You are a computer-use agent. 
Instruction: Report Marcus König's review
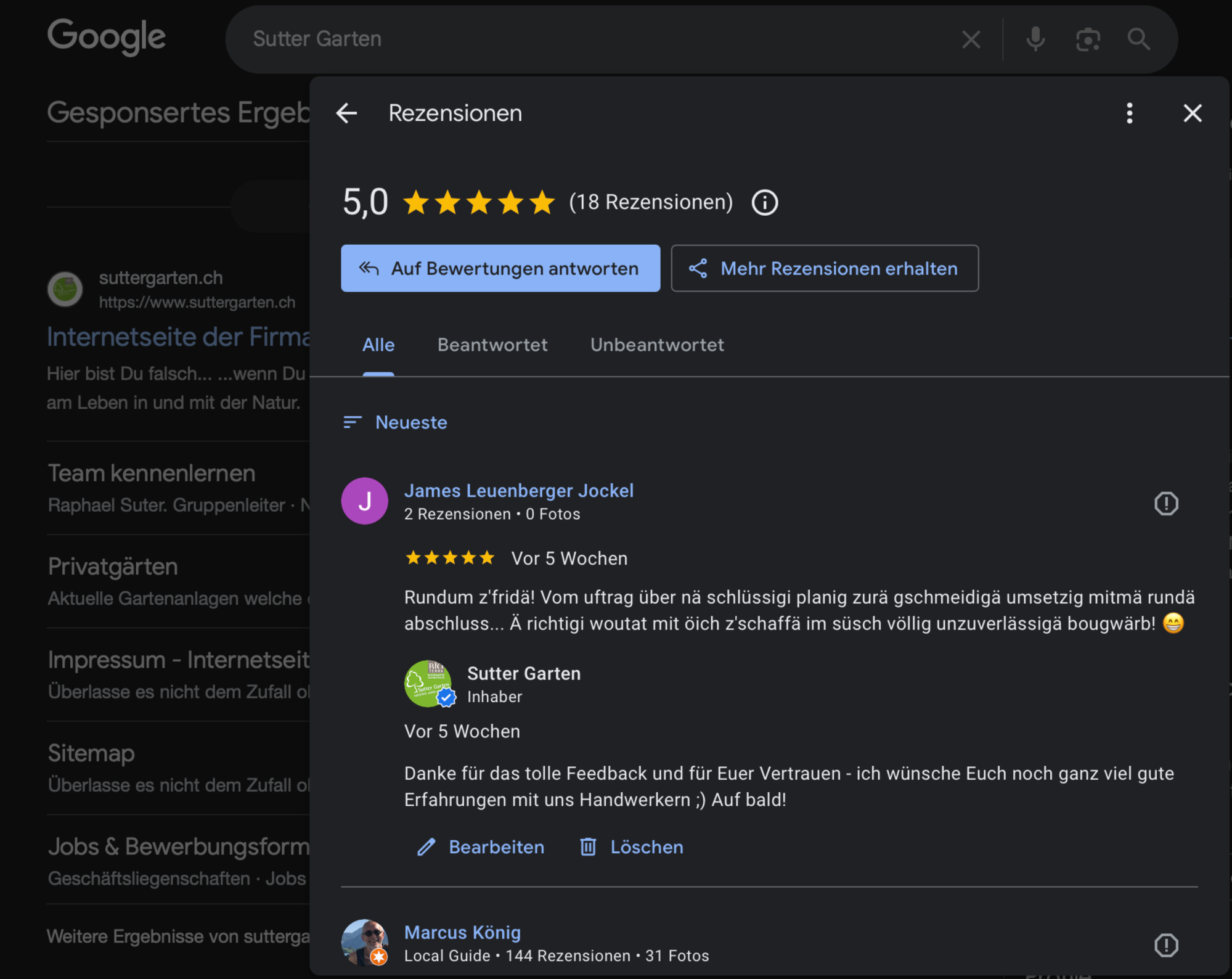tap(1165, 945)
